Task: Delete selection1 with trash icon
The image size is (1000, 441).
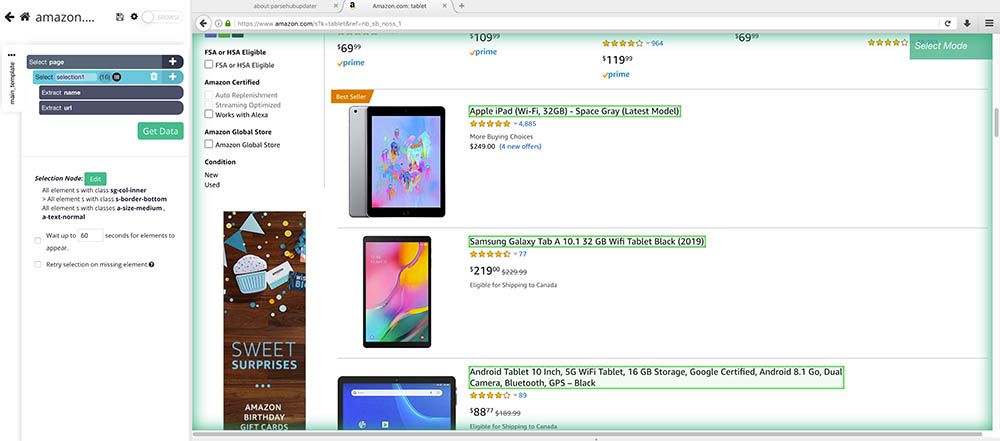Action: tap(154, 77)
